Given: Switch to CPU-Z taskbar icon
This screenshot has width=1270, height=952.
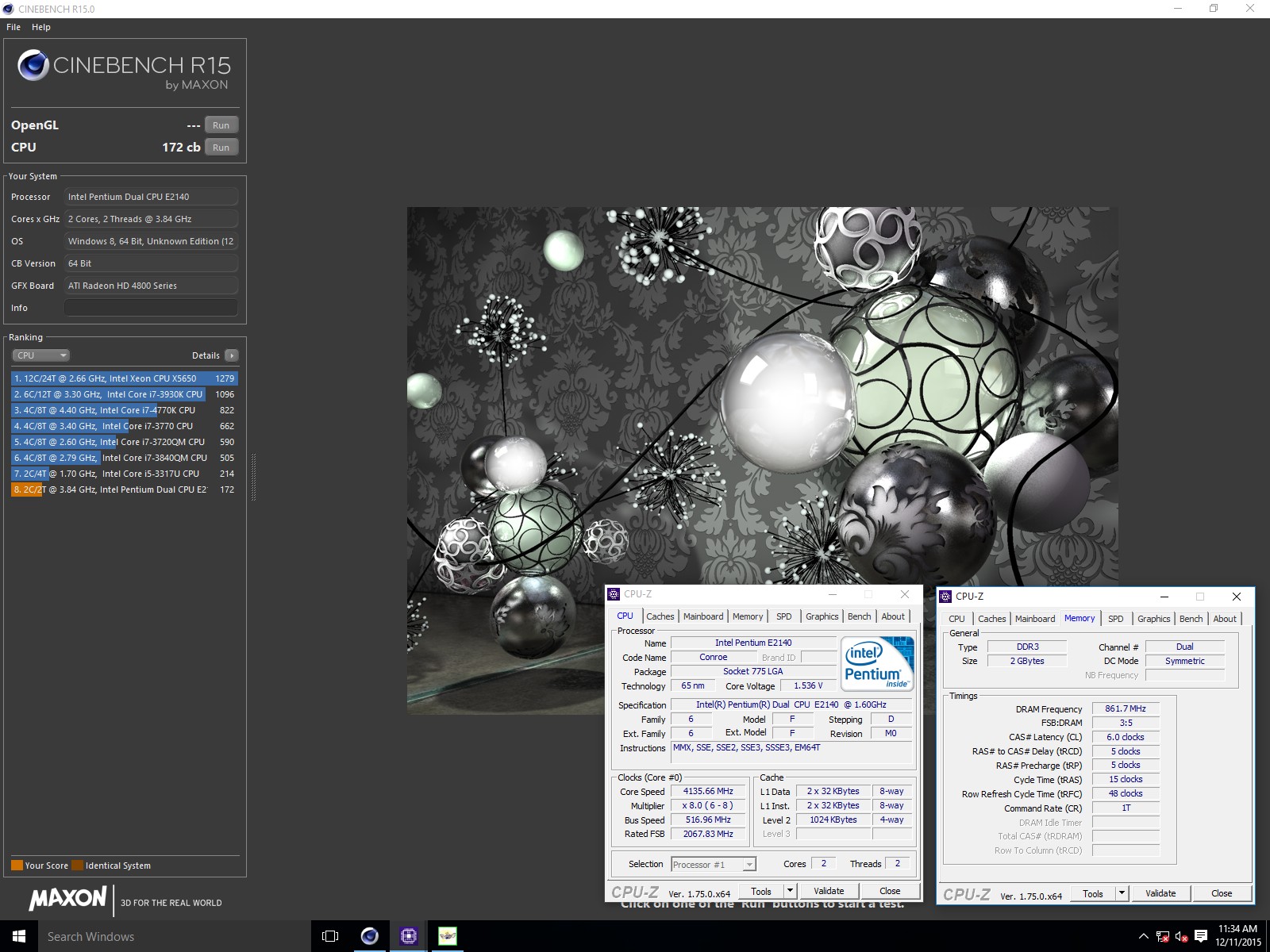Looking at the screenshot, I should coord(409,936).
